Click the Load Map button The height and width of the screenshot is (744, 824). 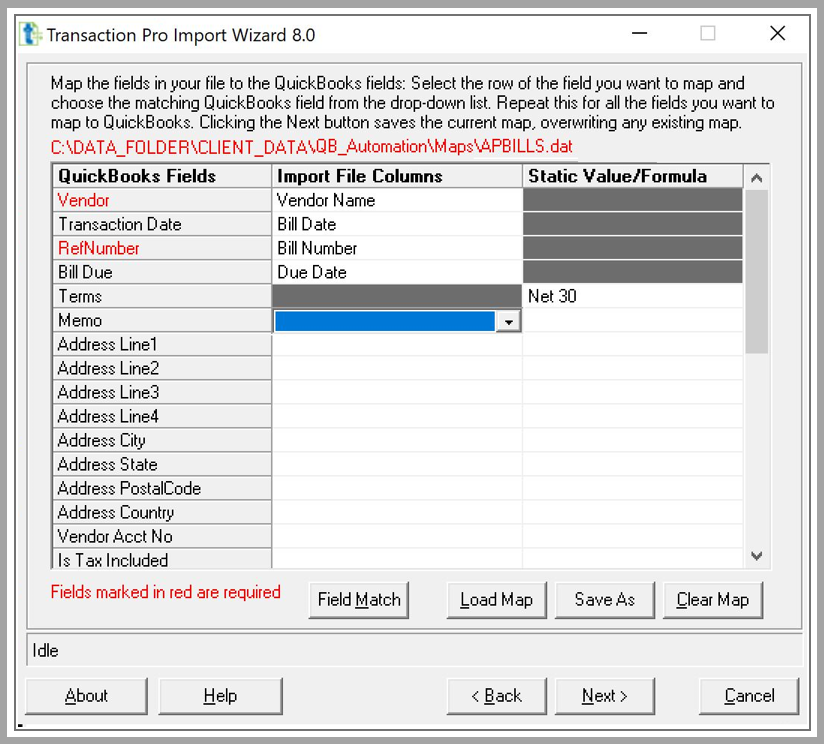[x=497, y=600]
